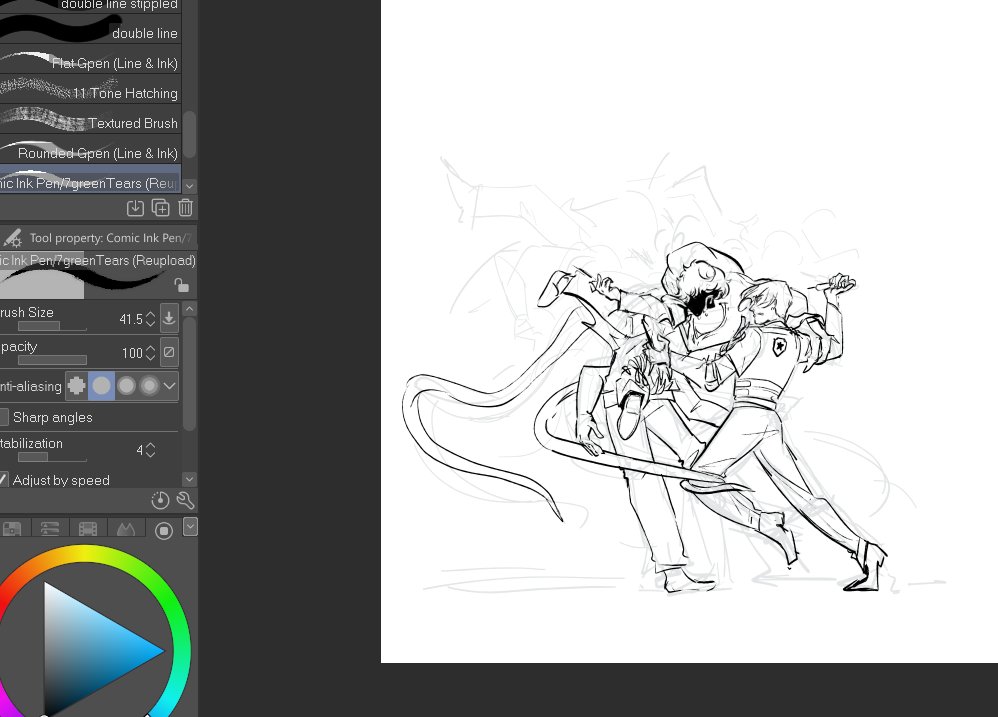Open the Opacity dynamics button

pos(169,352)
